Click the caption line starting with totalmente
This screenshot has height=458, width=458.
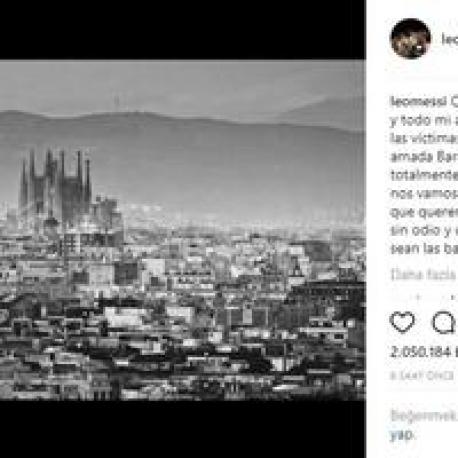(x=424, y=175)
